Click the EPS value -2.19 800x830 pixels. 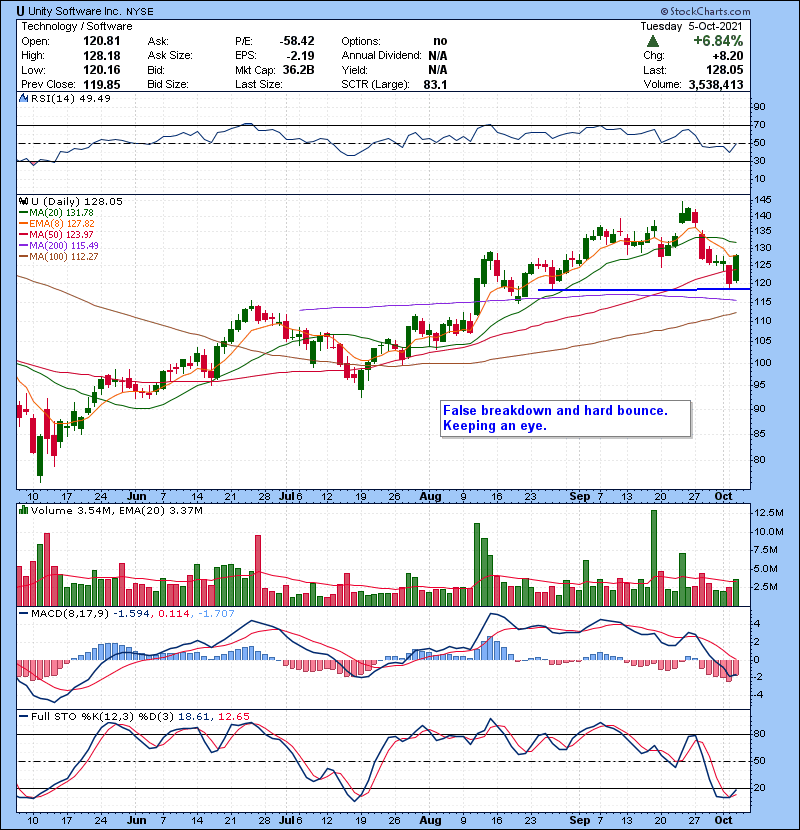pyautogui.click(x=301, y=56)
